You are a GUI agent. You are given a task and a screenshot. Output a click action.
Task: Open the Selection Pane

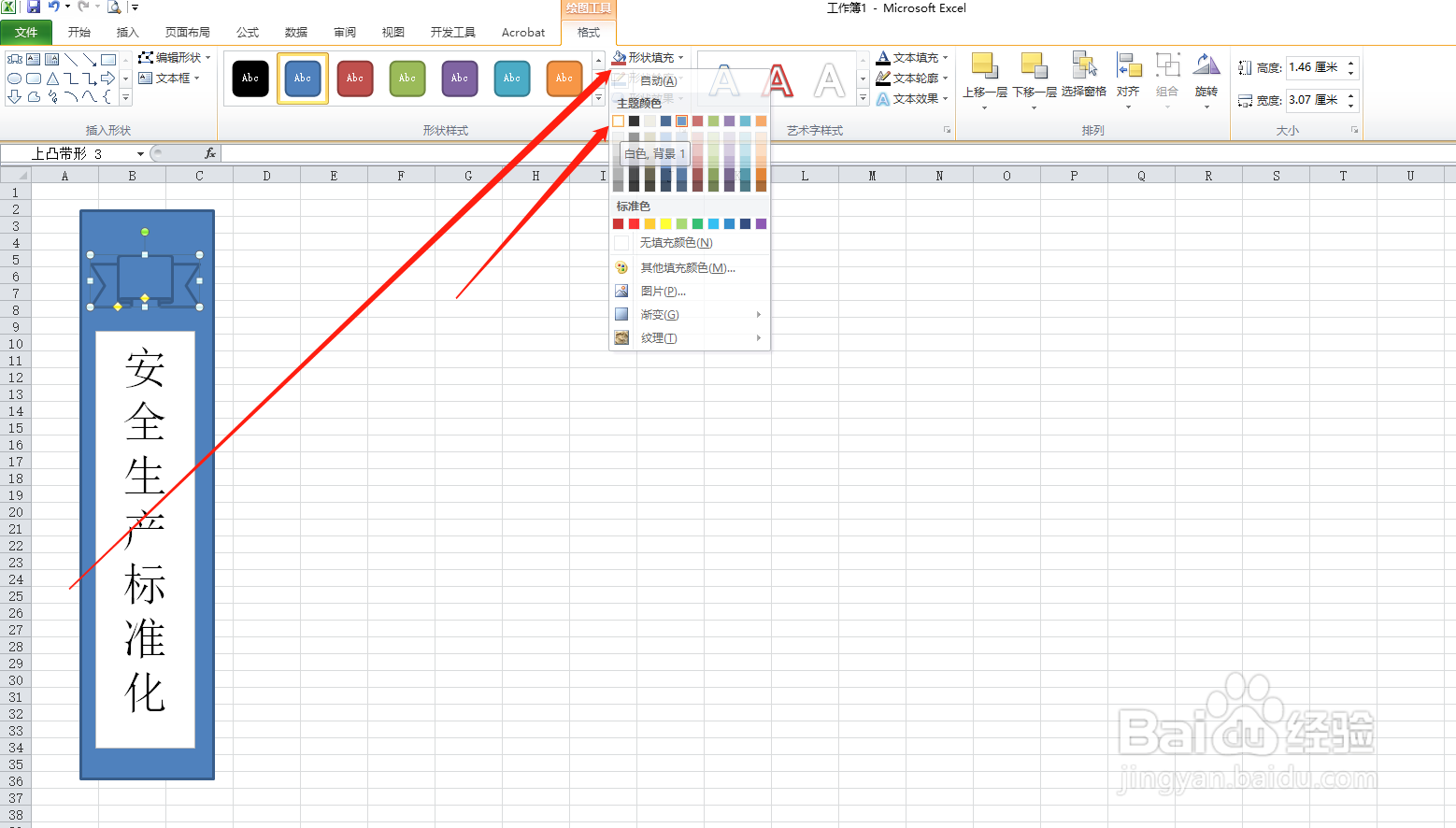[x=1084, y=75]
